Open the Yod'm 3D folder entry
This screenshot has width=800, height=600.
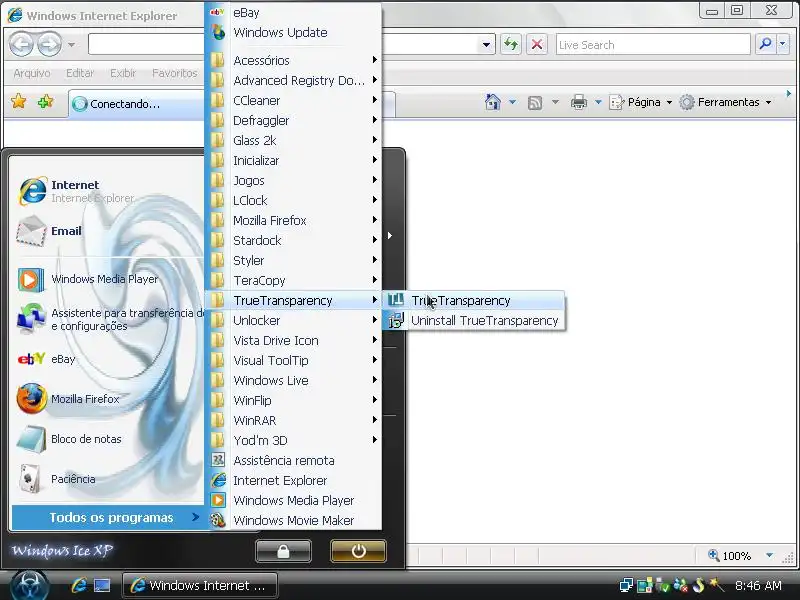[293, 440]
